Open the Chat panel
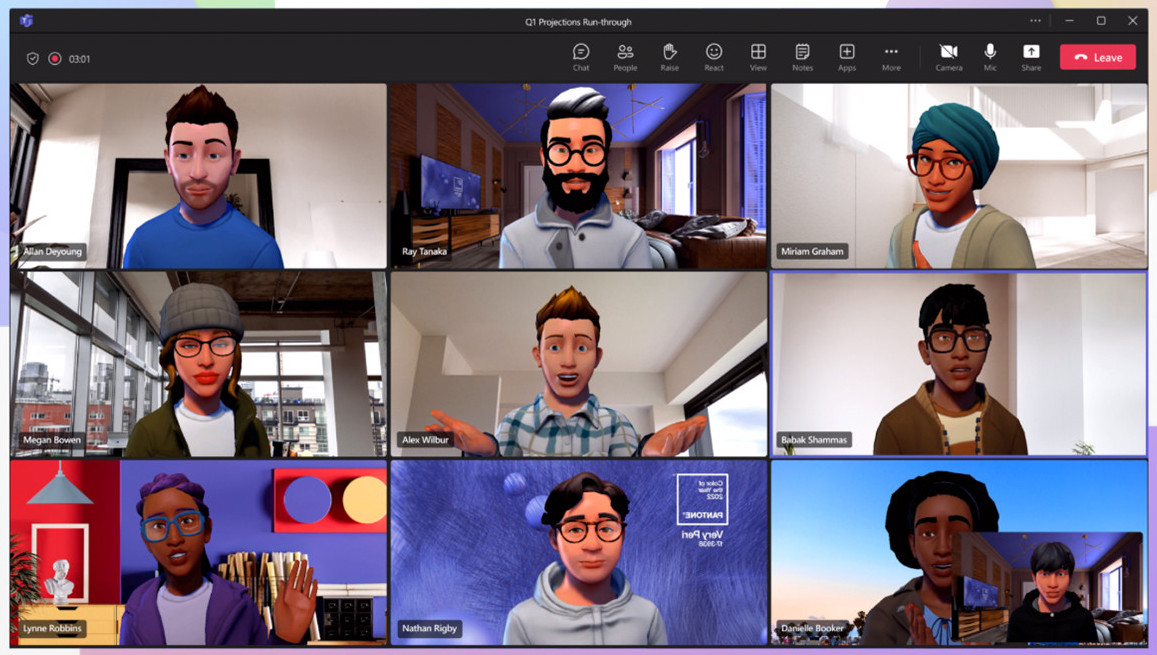This screenshot has height=655, width=1157. pos(581,57)
